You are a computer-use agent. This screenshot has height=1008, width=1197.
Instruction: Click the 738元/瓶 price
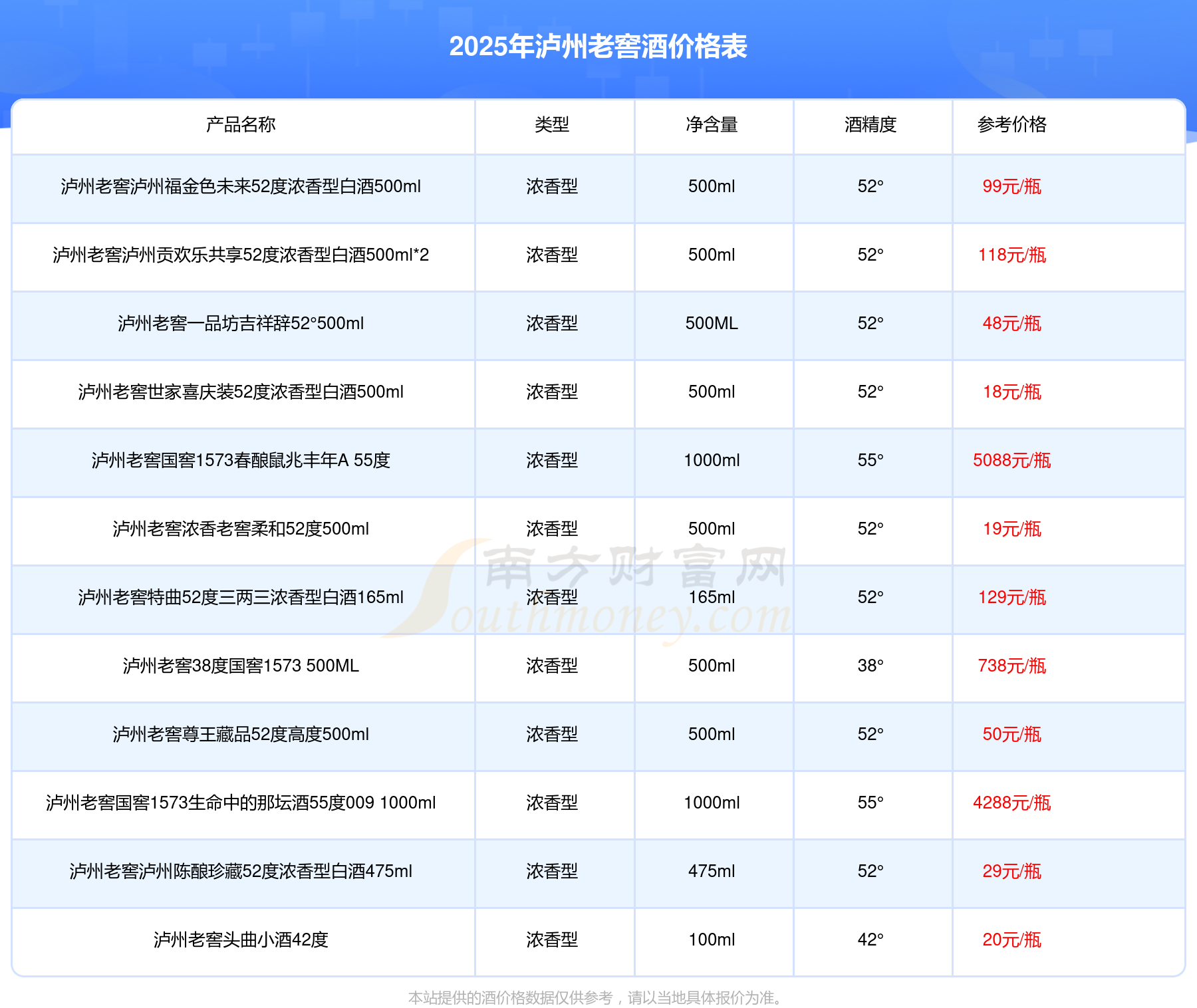1012,666
